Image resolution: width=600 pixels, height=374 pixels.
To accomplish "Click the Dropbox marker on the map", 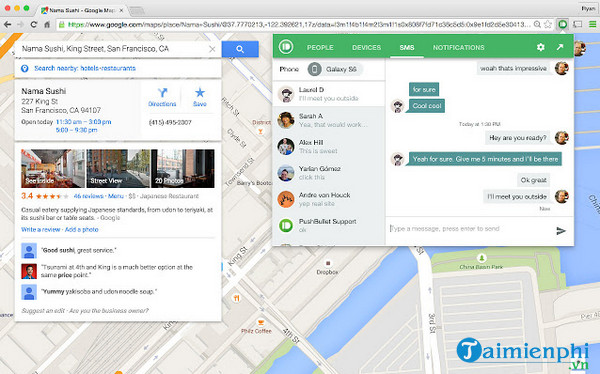I will 328,263.
